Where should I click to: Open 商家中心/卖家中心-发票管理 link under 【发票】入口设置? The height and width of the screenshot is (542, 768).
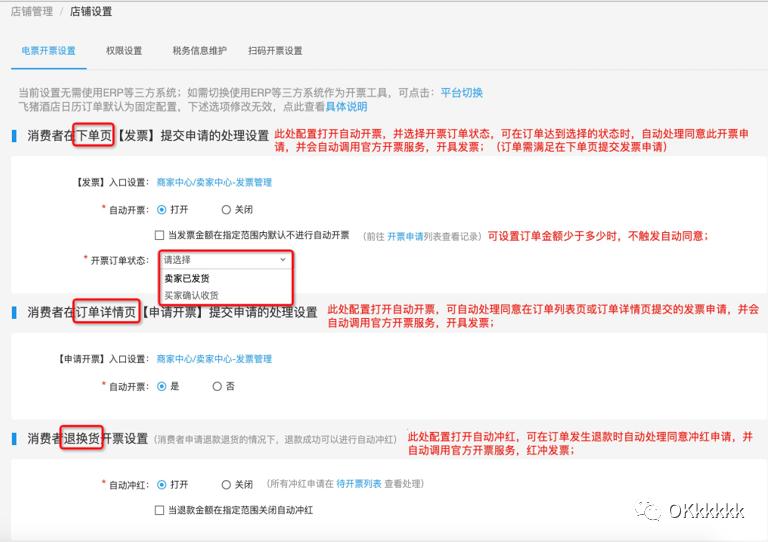point(214,182)
